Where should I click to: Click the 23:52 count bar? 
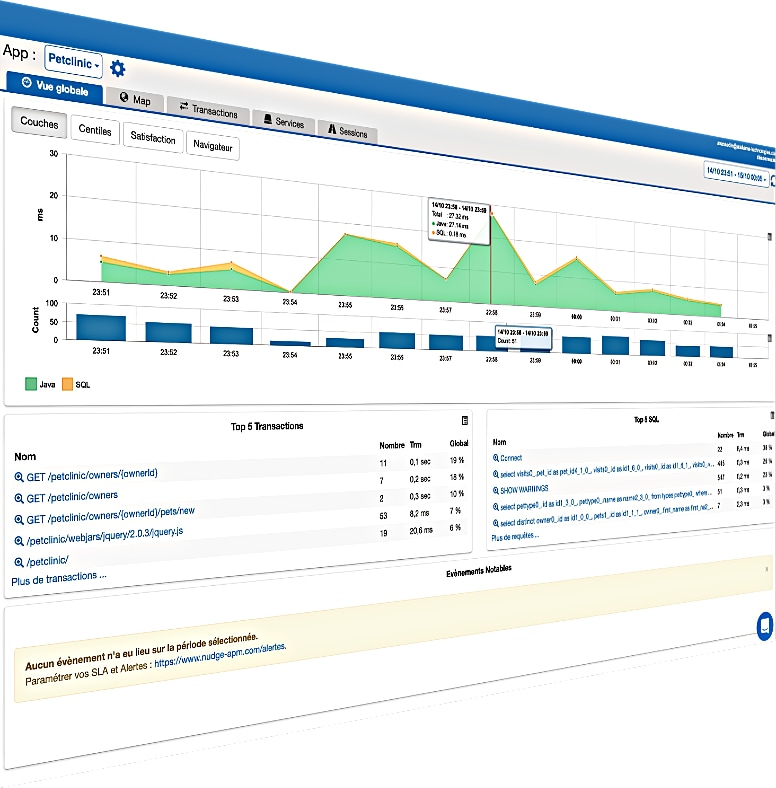[168, 333]
